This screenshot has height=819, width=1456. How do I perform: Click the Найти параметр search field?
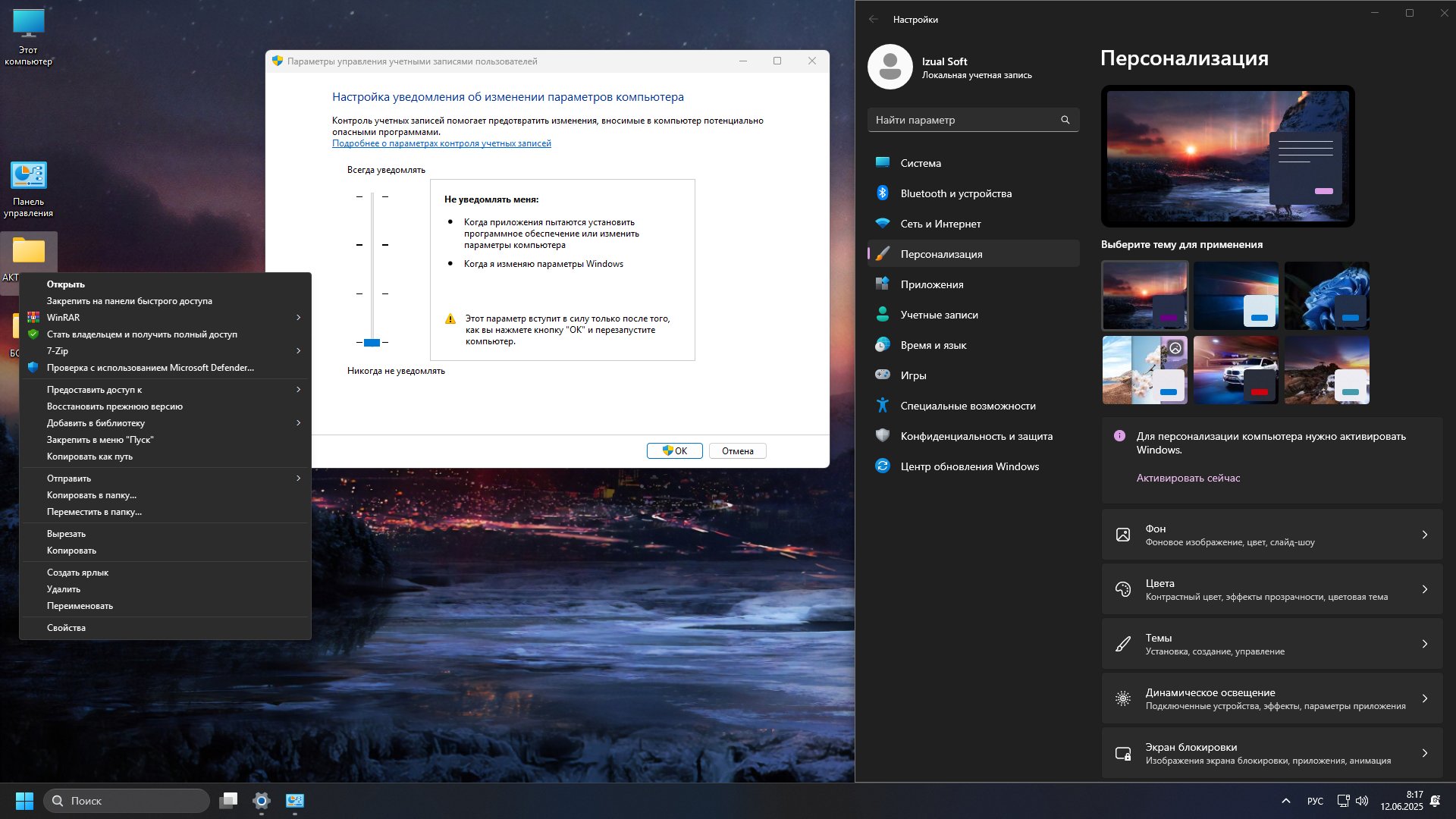963,120
